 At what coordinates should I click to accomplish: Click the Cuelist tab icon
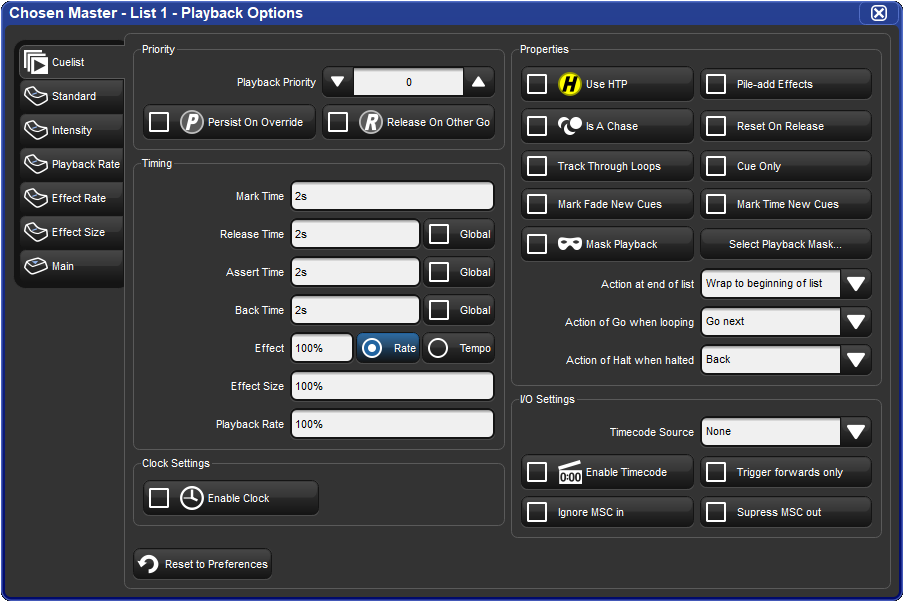point(36,62)
